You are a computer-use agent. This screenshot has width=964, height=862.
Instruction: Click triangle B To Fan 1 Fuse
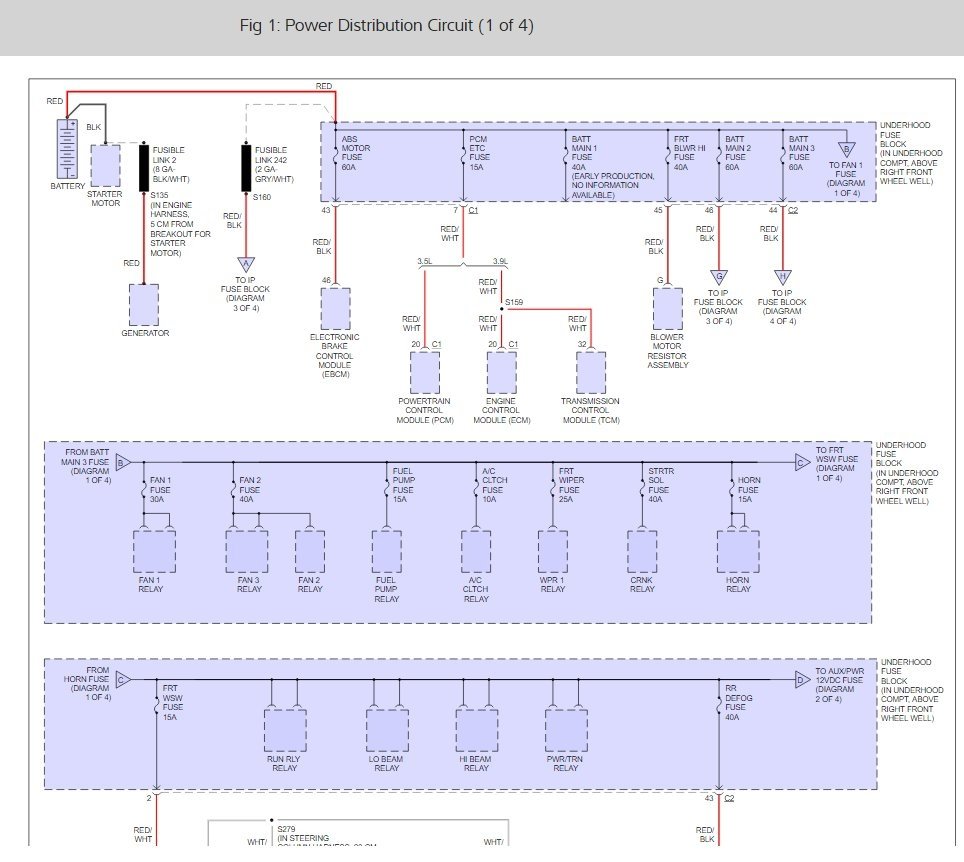[x=847, y=149]
